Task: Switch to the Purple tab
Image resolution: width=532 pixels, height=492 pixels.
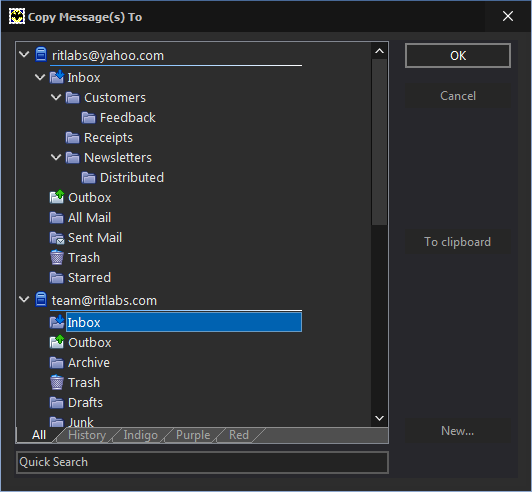Action: [x=193, y=435]
